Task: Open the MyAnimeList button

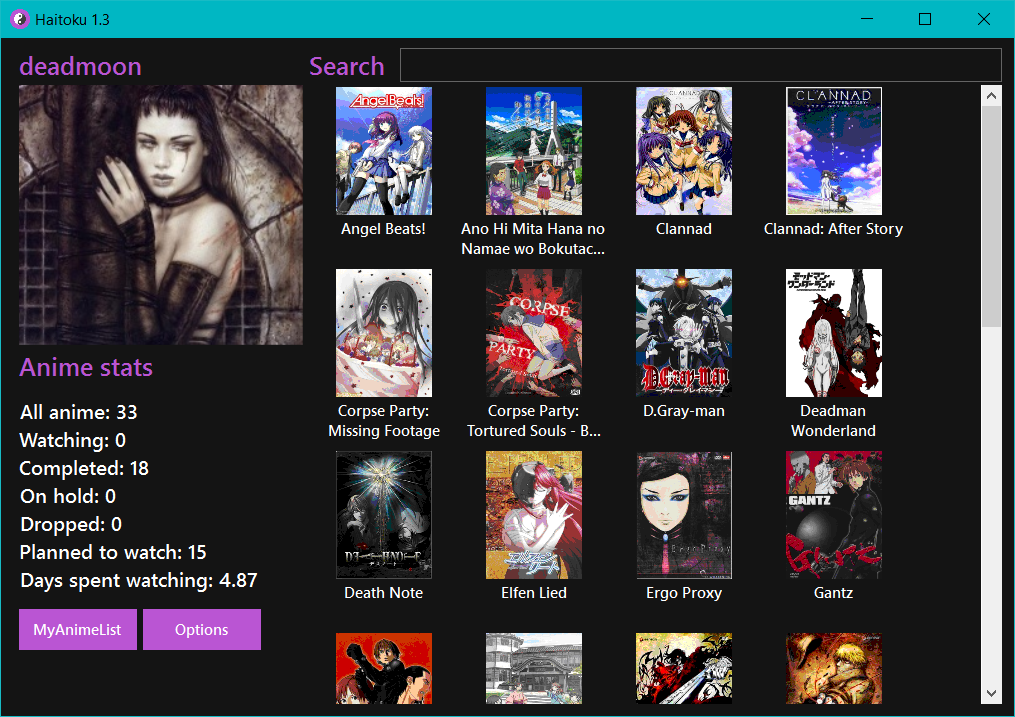Action: tap(78, 629)
